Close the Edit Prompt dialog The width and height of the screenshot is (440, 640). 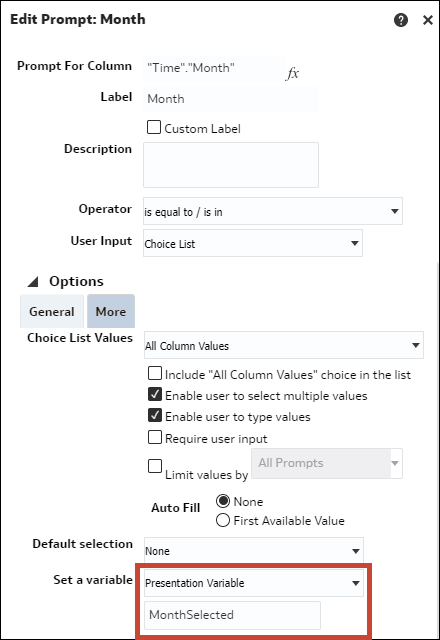(x=428, y=20)
